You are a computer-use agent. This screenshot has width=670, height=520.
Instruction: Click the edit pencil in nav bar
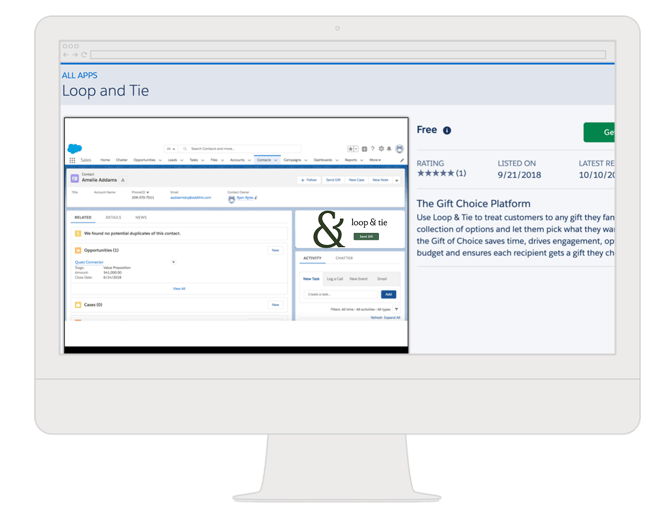coord(402,160)
